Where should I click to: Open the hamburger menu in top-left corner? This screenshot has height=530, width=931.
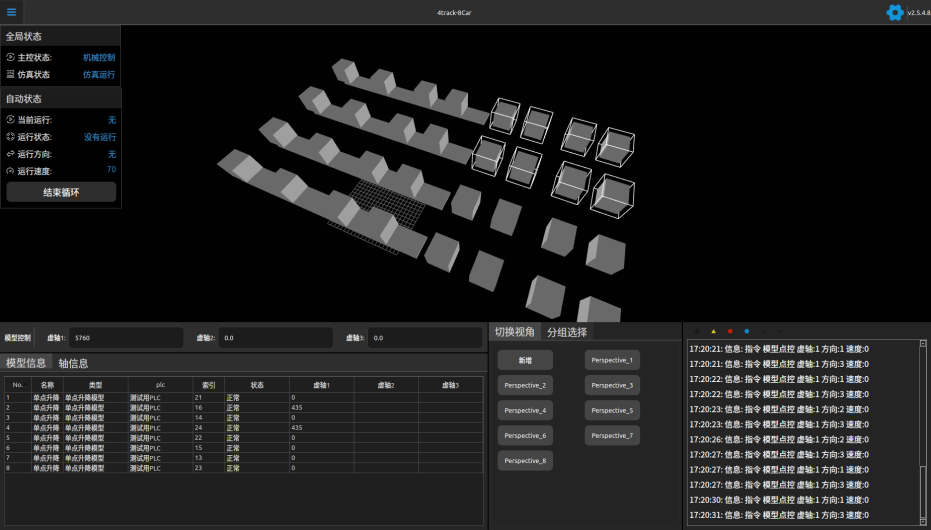(11, 12)
